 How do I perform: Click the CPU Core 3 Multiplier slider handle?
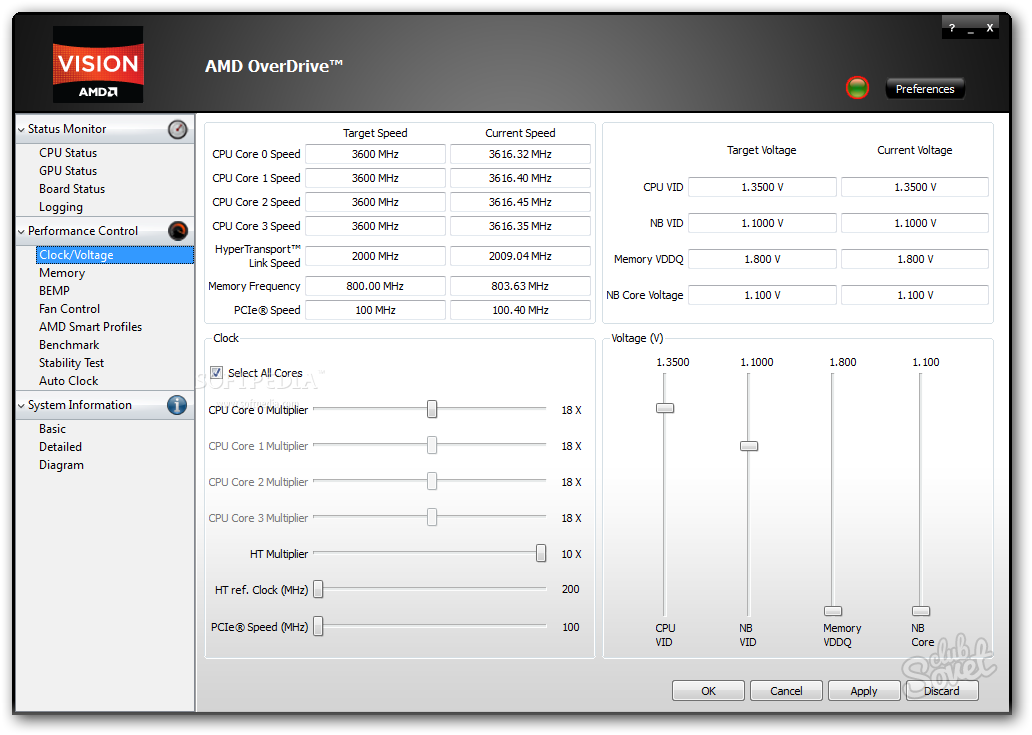coord(432,517)
